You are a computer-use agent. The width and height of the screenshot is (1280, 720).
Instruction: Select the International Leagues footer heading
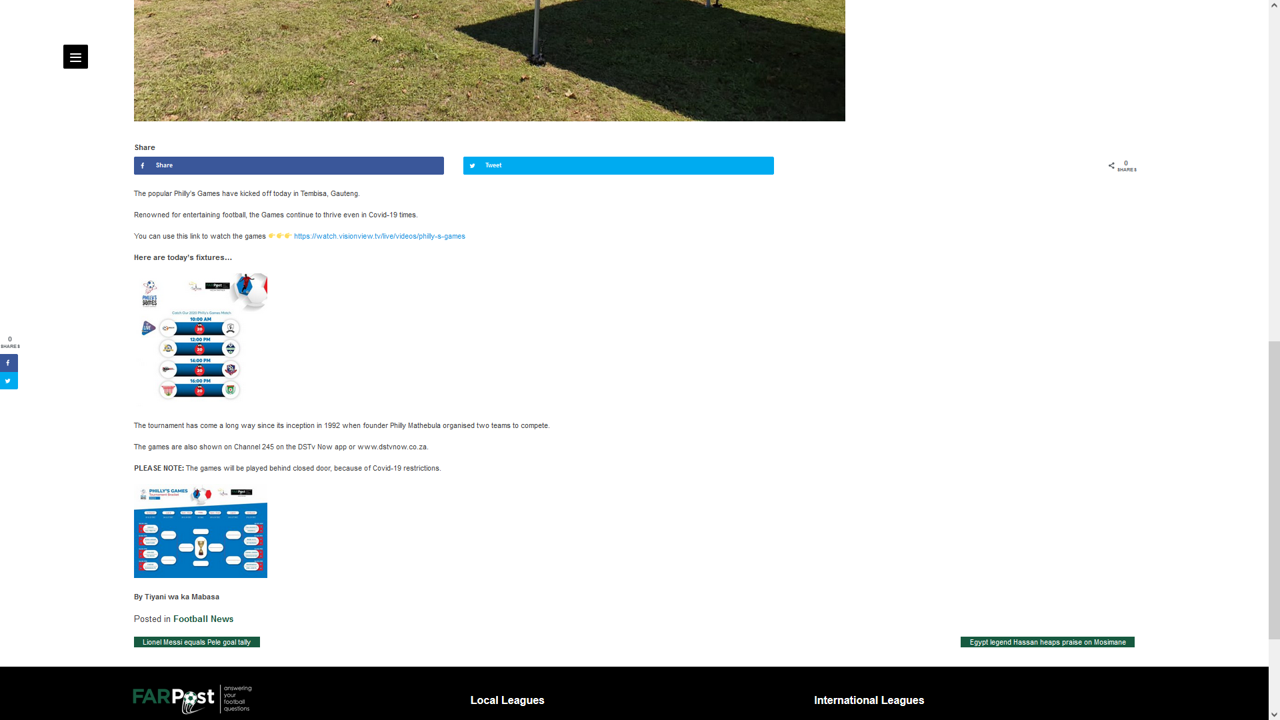[x=868, y=701]
